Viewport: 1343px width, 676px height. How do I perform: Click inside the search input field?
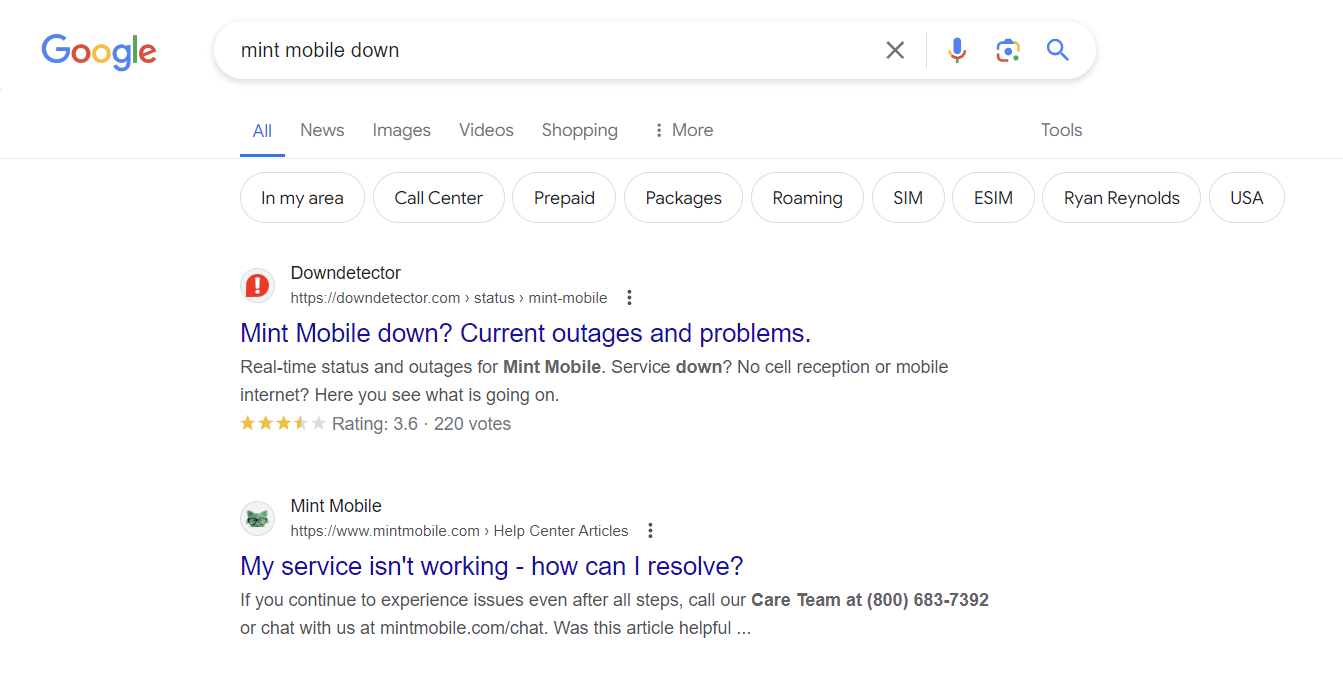(550, 49)
